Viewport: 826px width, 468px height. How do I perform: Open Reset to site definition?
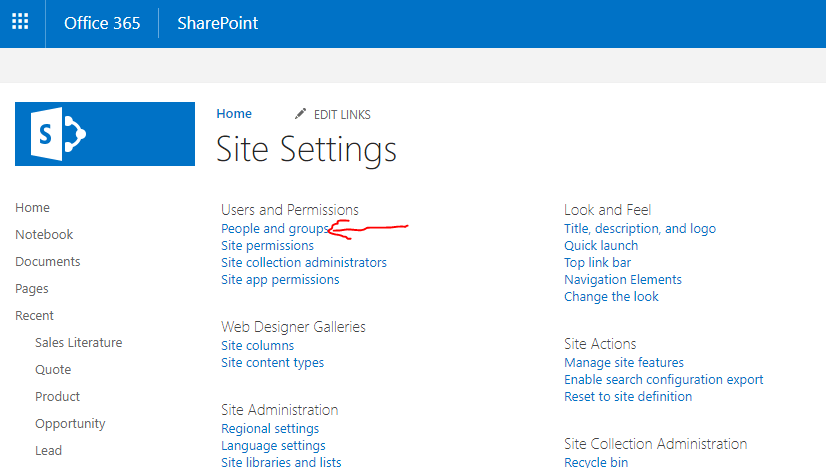click(628, 396)
